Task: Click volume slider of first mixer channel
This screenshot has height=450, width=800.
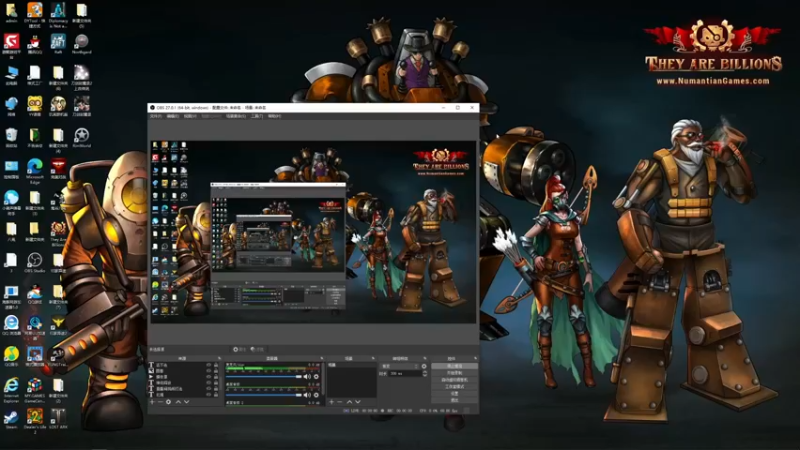Action: (x=264, y=377)
